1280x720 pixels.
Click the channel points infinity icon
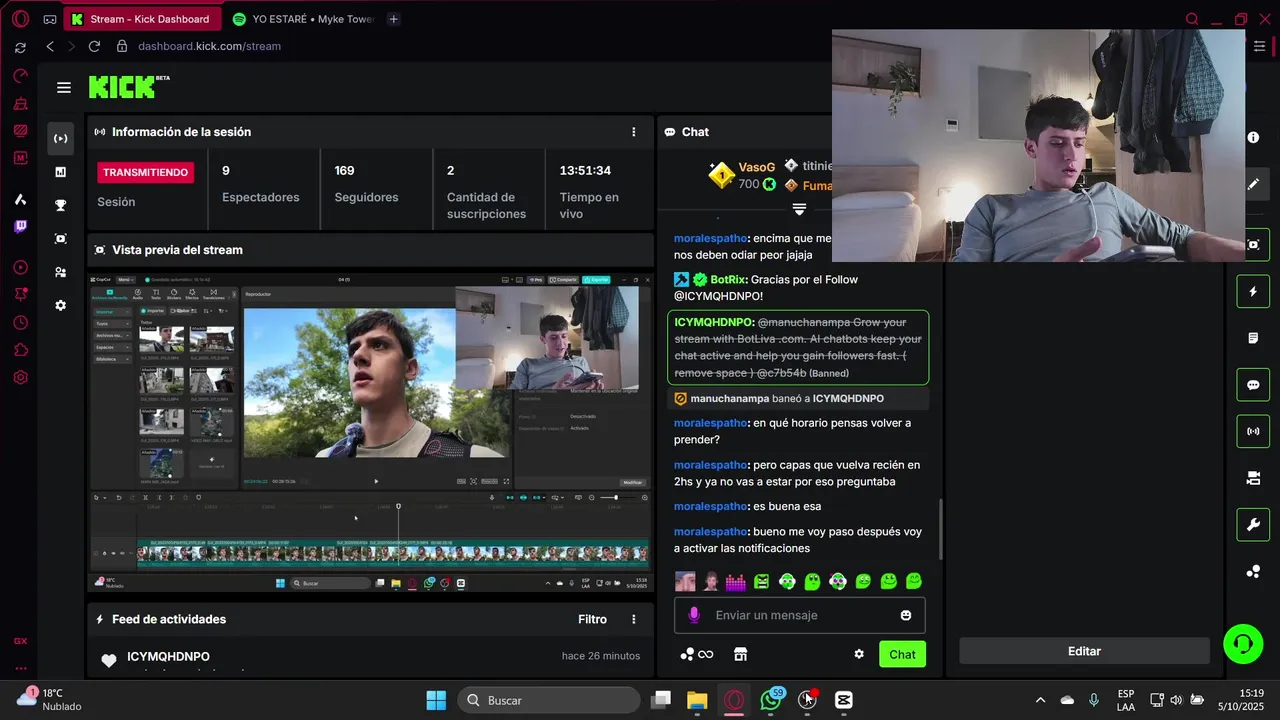tap(697, 654)
